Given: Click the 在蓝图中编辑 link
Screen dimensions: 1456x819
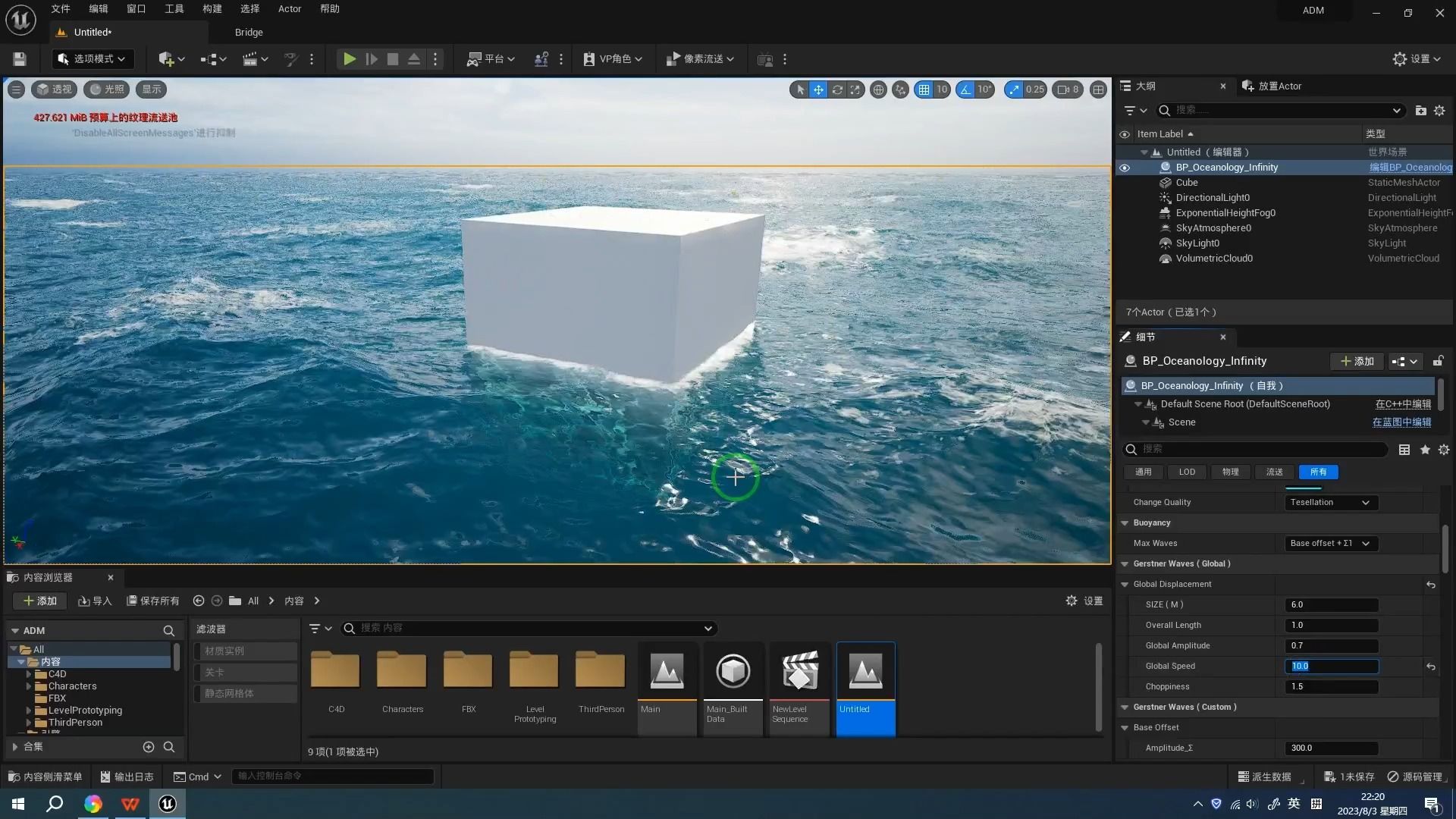Looking at the screenshot, I should [x=1401, y=422].
